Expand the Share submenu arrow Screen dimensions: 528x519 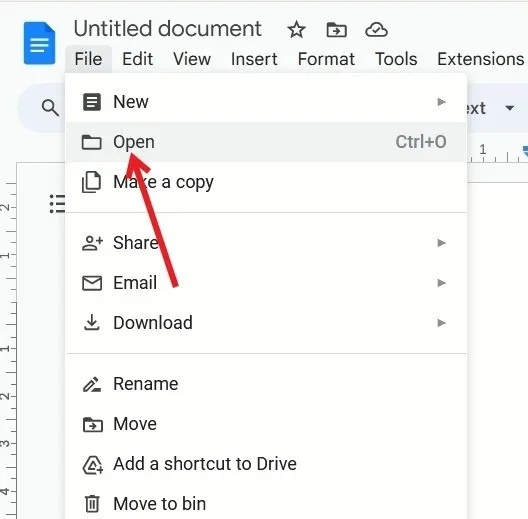tap(441, 243)
